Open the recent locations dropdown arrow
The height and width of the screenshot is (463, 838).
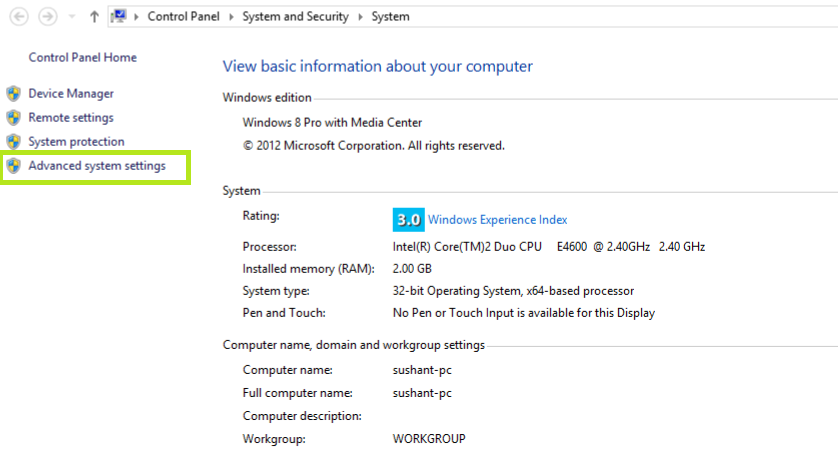coord(72,17)
